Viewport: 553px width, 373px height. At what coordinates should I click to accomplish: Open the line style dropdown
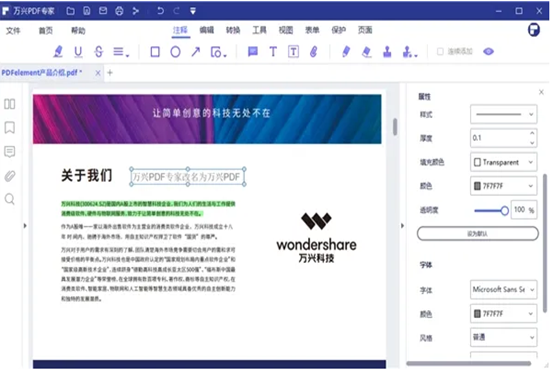click(x=503, y=114)
